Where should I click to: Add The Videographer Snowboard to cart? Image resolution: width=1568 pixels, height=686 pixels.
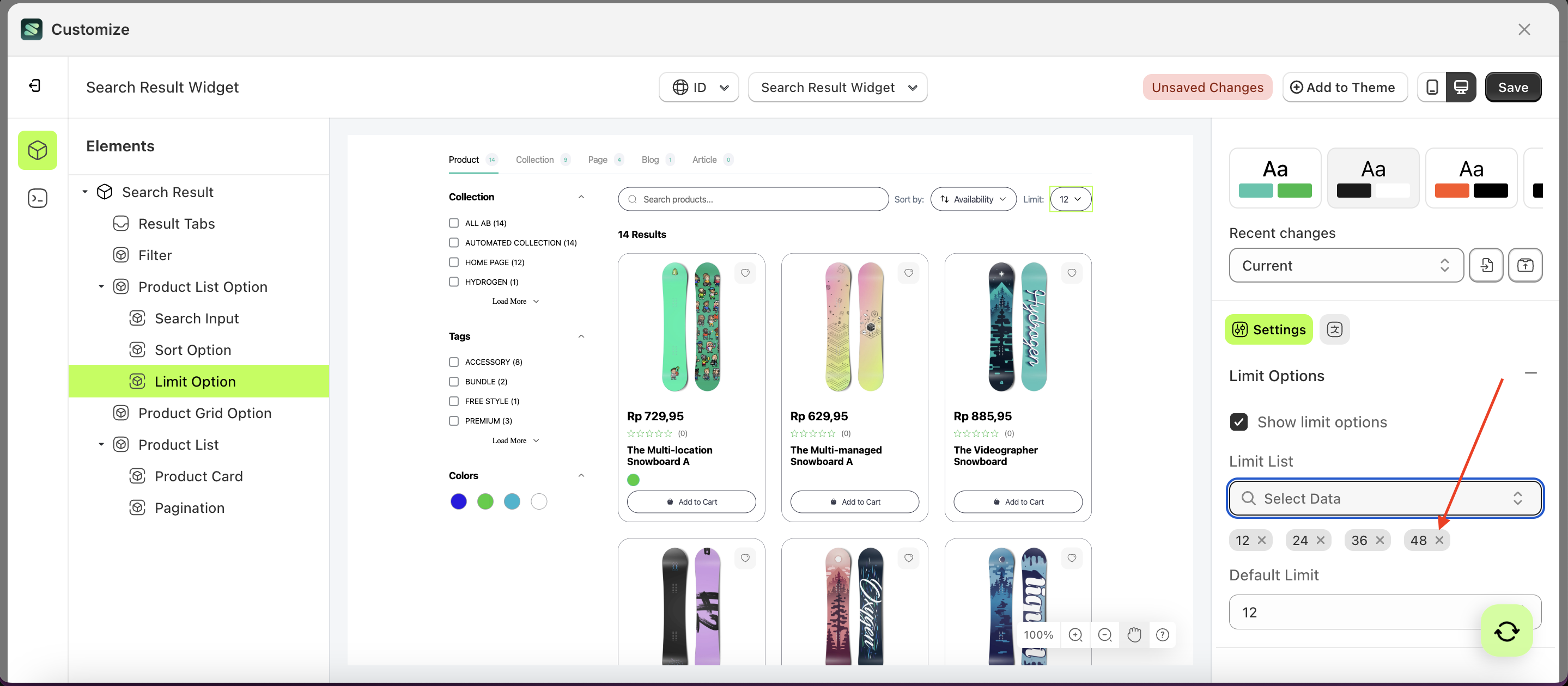[x=1017, y=502]
